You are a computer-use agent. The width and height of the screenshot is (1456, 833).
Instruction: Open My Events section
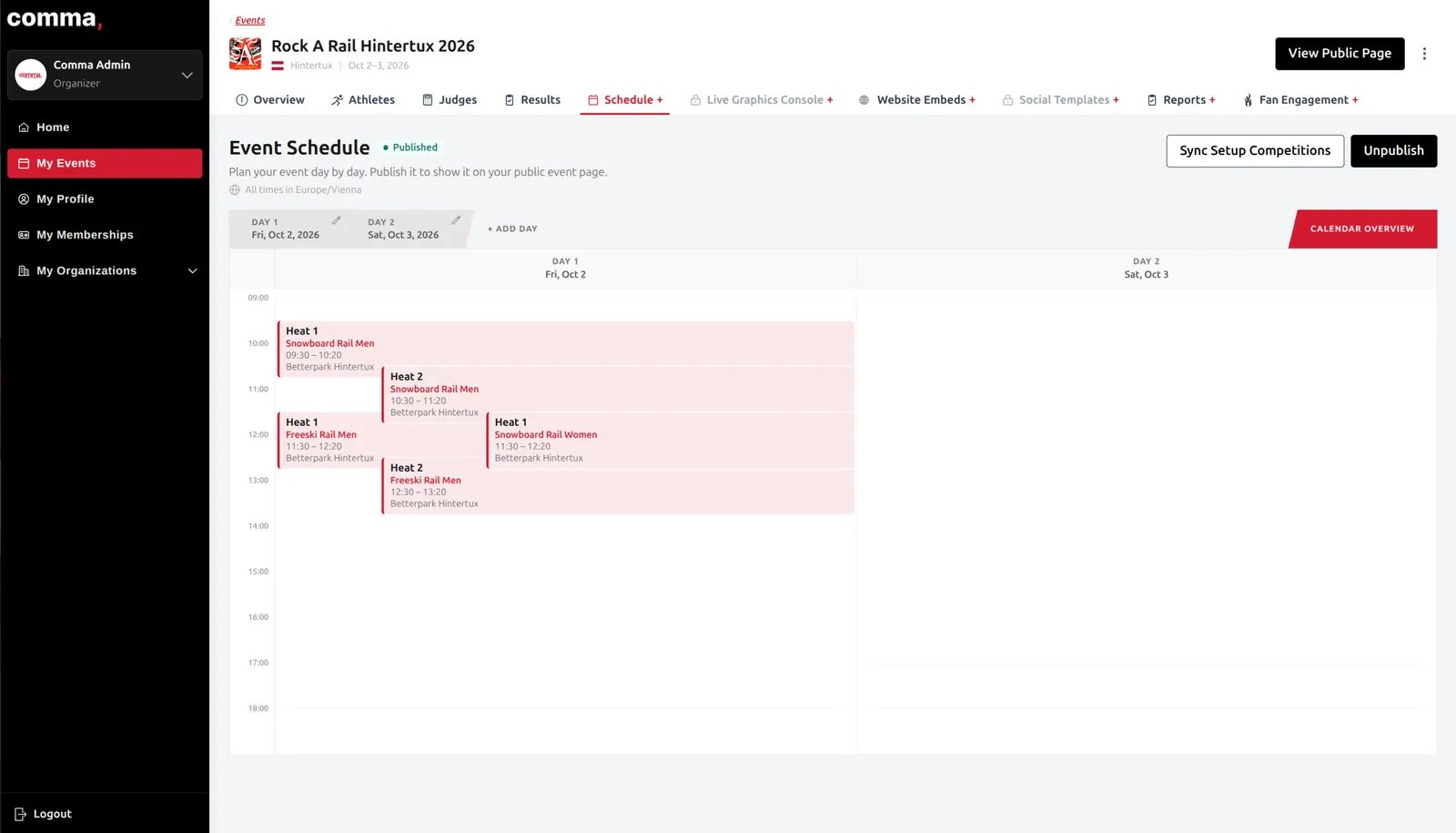click(x=105, y=163)
